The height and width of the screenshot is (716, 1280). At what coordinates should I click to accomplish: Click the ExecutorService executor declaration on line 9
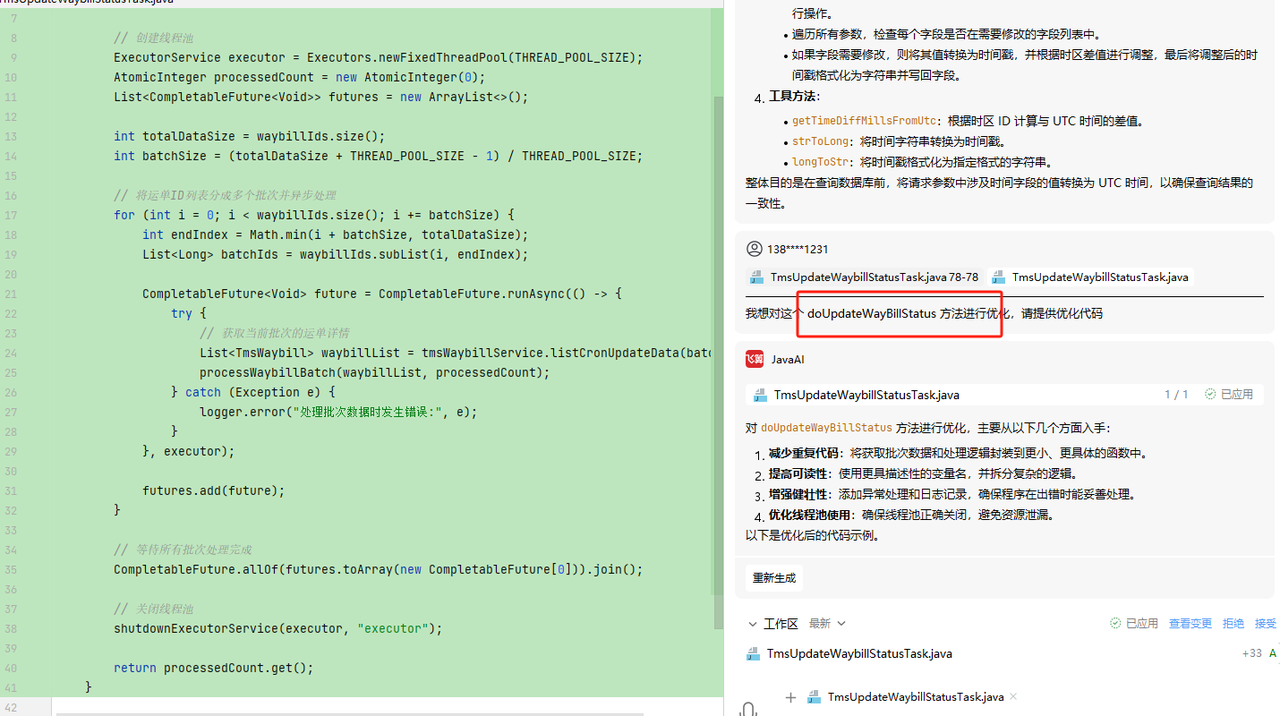[x=378, y=57]
